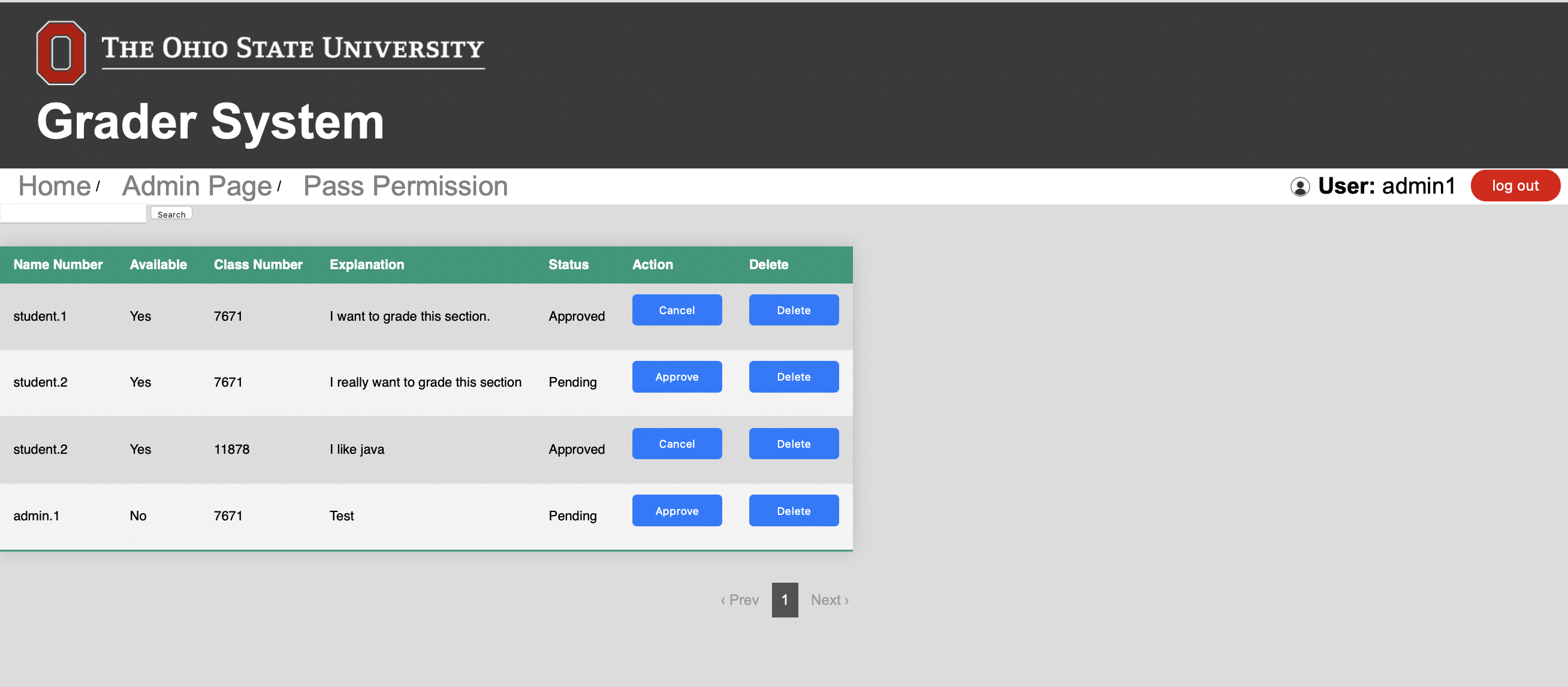This screenshot has height=687, width=1568.
Task: Click the 'No' availability for admin.1
Action: pyautogui.click(x=138, y=516)
